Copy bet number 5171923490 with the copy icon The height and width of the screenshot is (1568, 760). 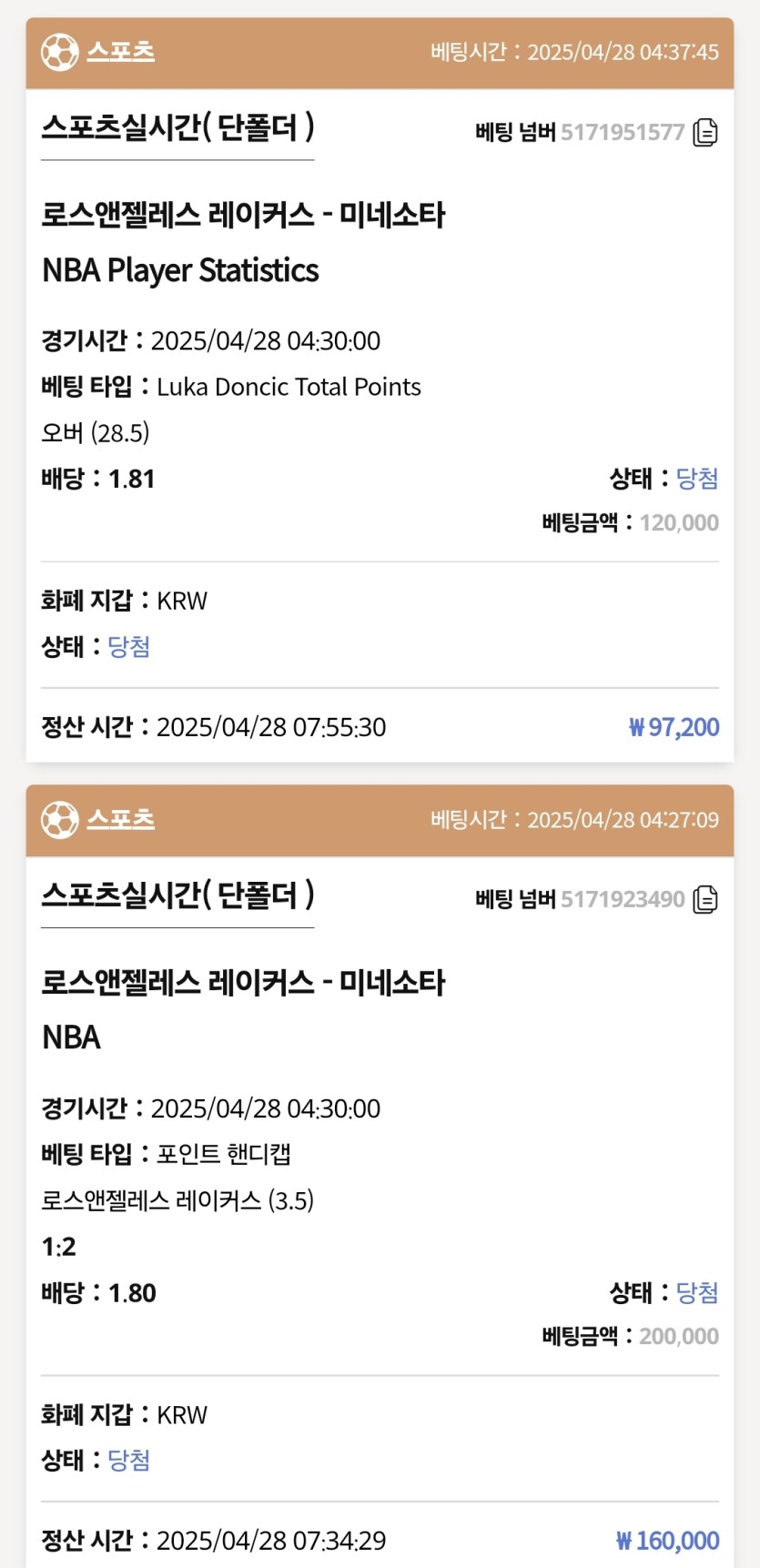(705, 900)
